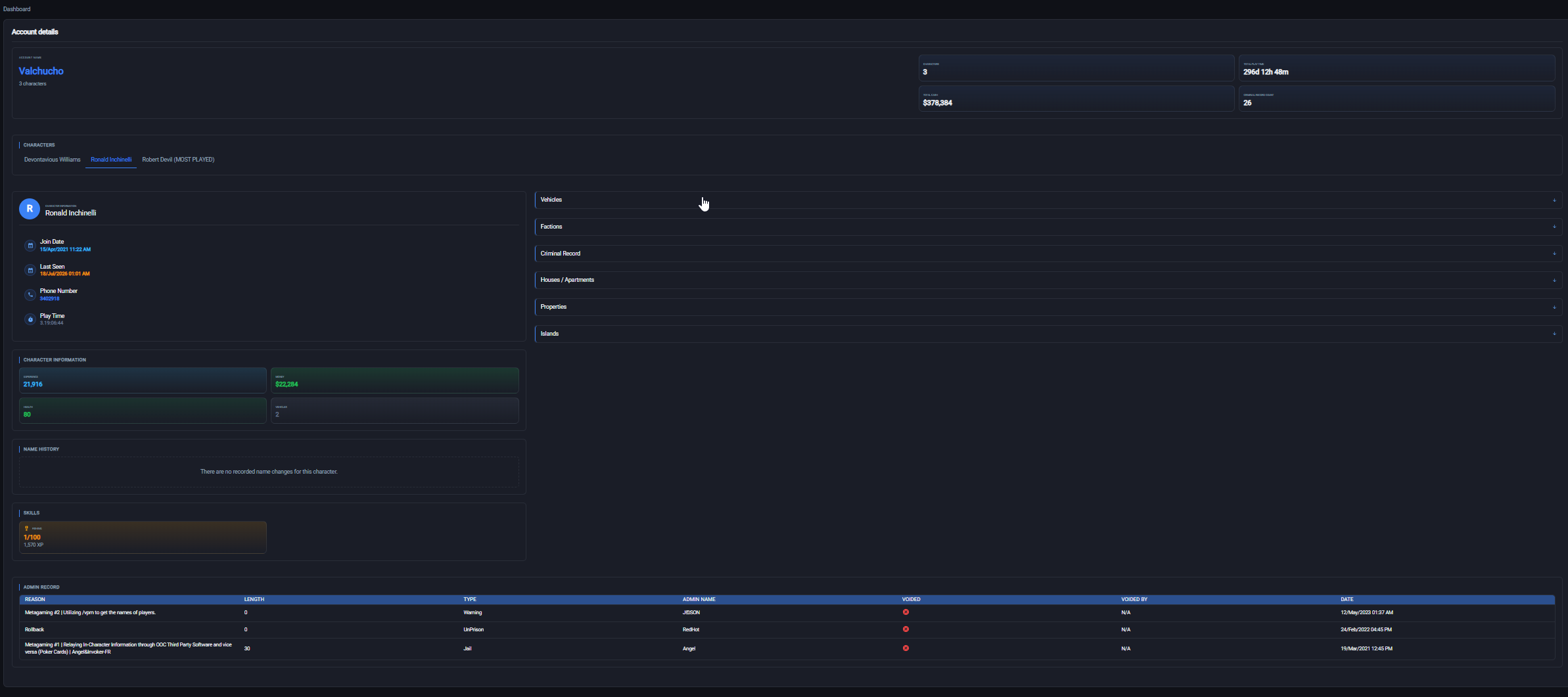Screen dimensions: 1568x697
Task: Click the UnPrison type cell
Action: point(473,629)
